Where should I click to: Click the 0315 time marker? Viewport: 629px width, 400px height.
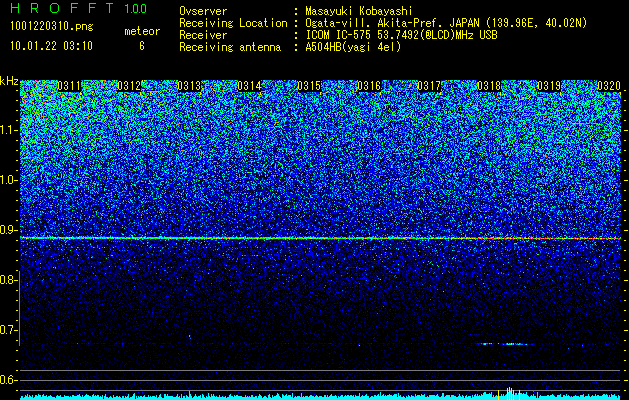coord(309,86)
